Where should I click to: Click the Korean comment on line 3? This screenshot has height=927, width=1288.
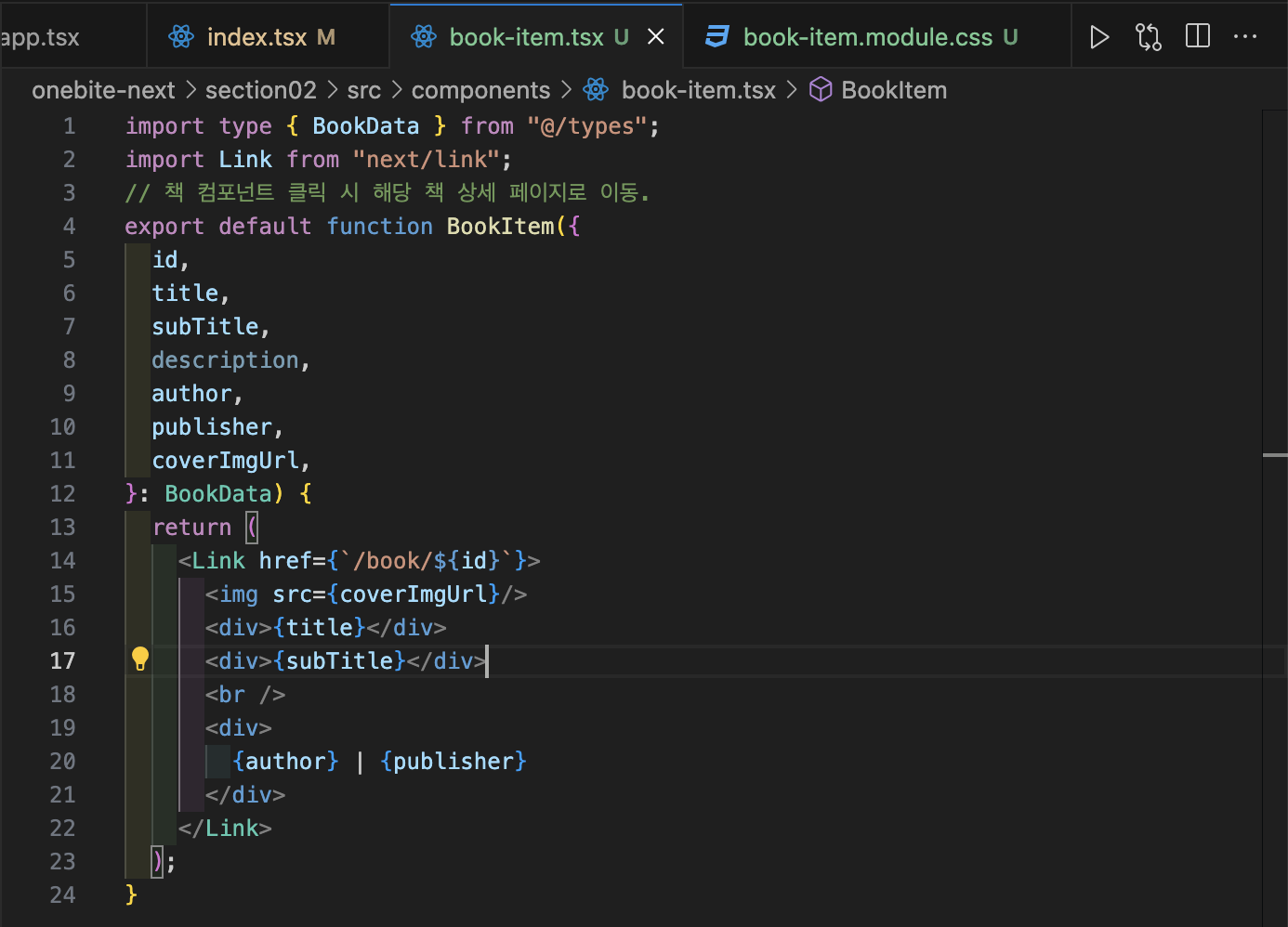pyautogui.click(x=387, y=193)
